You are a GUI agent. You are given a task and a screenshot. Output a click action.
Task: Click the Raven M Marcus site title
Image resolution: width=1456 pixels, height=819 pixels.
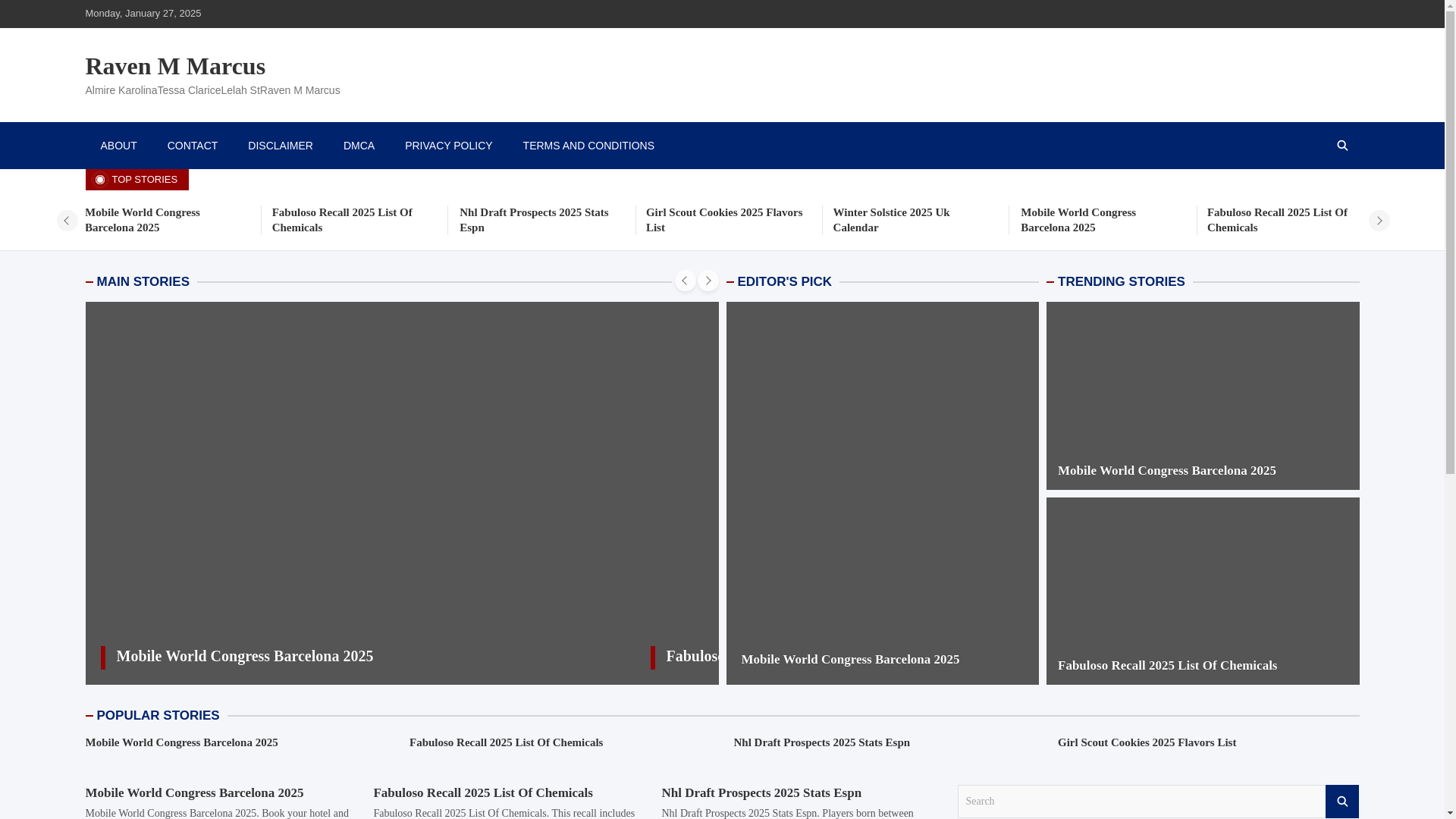[x=175, y=66]
